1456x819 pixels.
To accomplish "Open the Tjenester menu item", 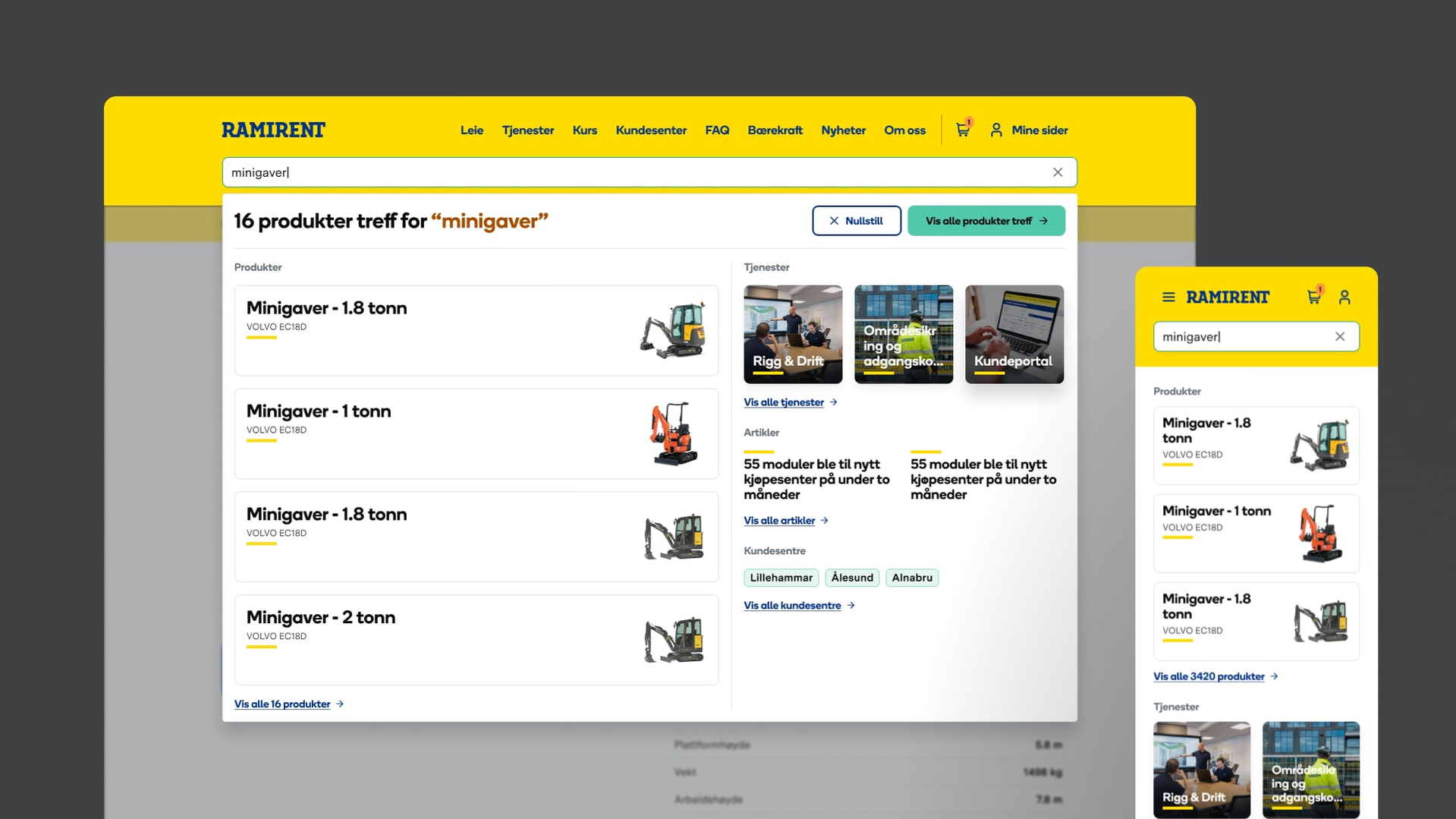I will click(528, 130).
